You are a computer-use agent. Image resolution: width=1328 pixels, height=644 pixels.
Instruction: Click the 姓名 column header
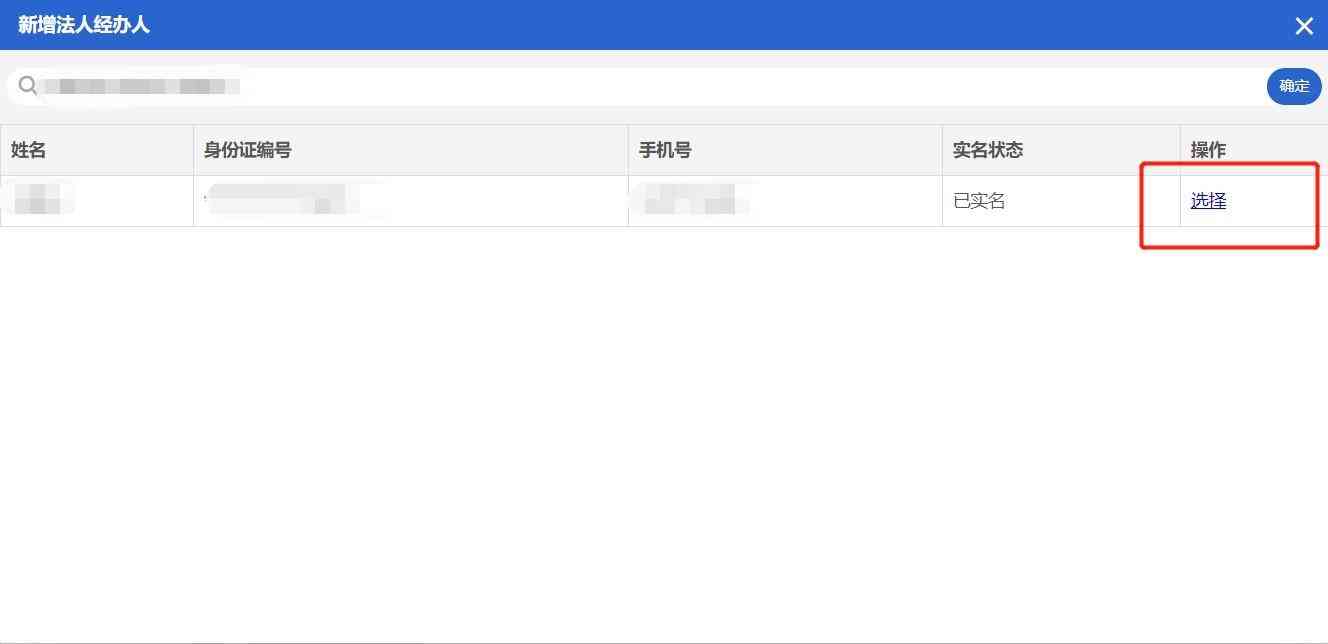[29, 150]
